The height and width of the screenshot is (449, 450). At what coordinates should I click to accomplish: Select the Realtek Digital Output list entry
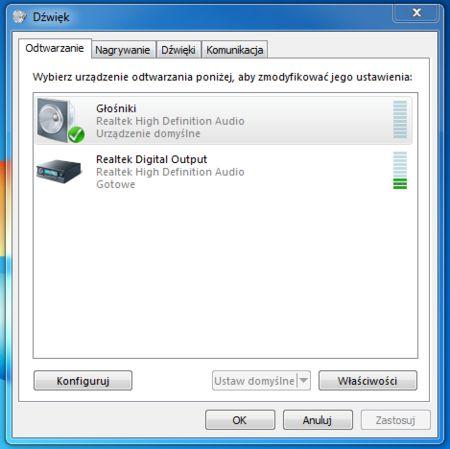pos(223,171)
